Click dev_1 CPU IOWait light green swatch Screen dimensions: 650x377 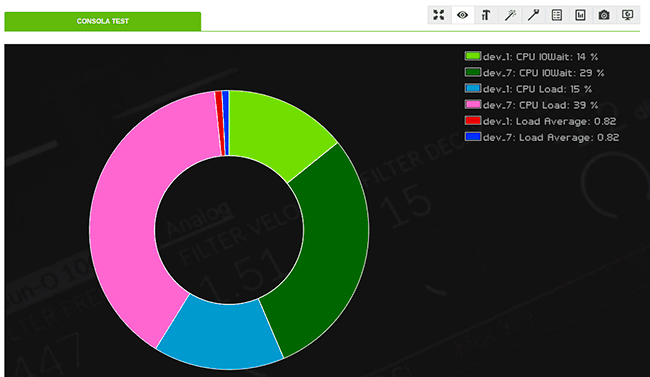point(473,56)
